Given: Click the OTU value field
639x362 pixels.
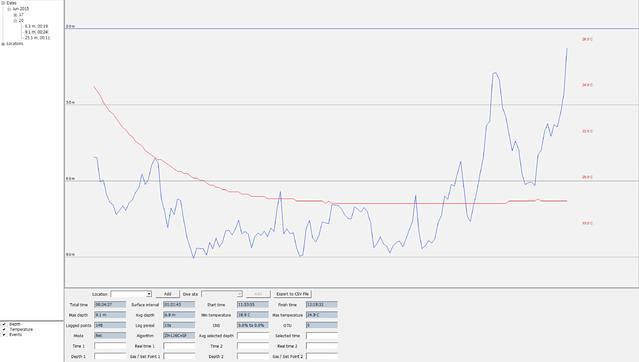Looking at the screenshot, I should pos(322,325).
